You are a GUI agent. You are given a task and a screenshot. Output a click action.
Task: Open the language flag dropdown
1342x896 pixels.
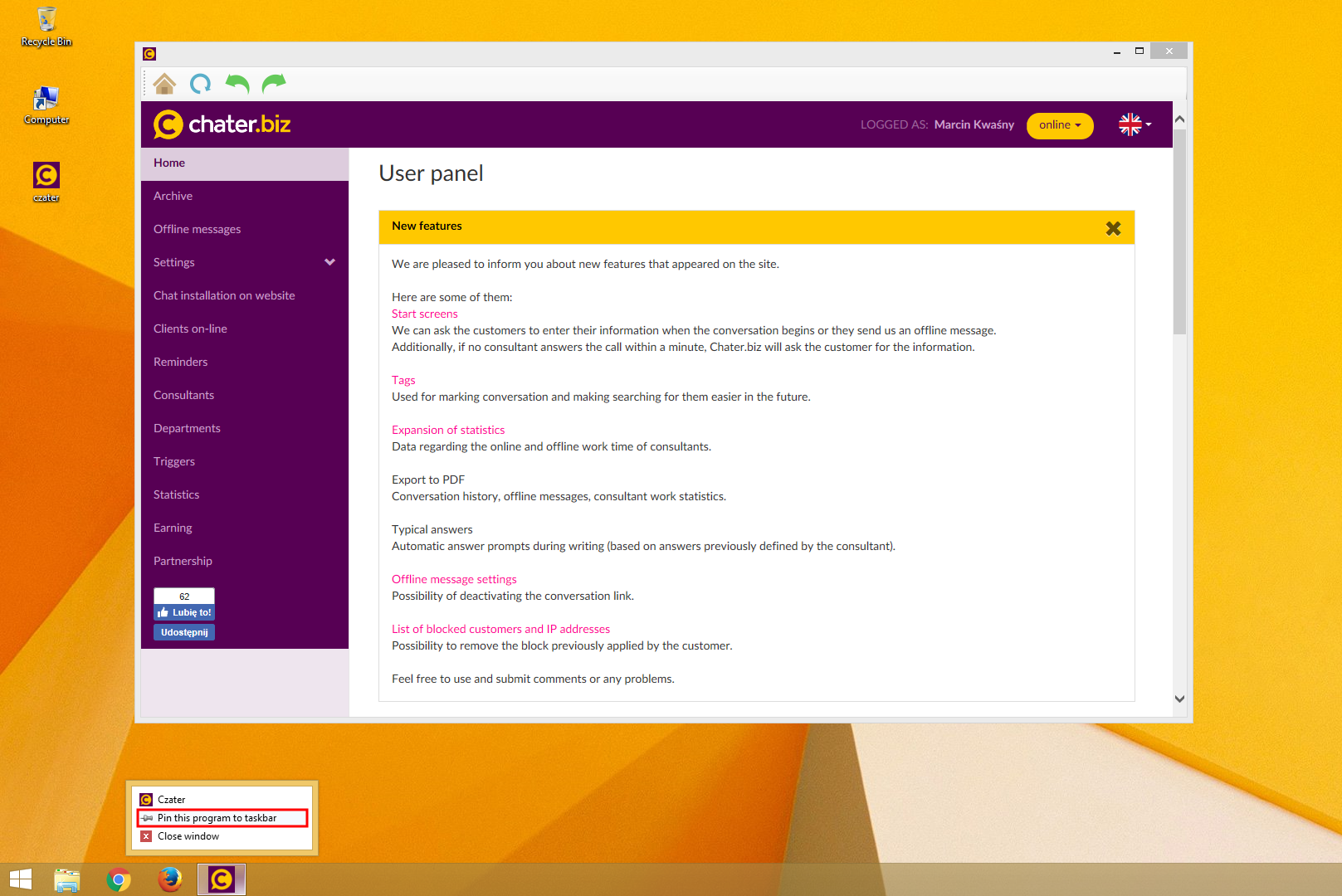pos(1135,124)
